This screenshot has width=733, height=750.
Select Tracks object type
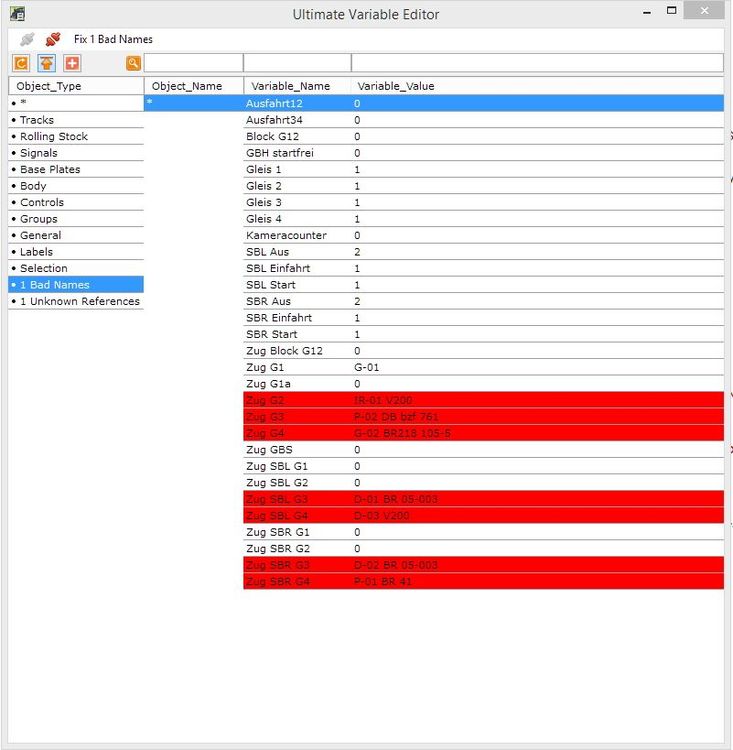(76, 120)
